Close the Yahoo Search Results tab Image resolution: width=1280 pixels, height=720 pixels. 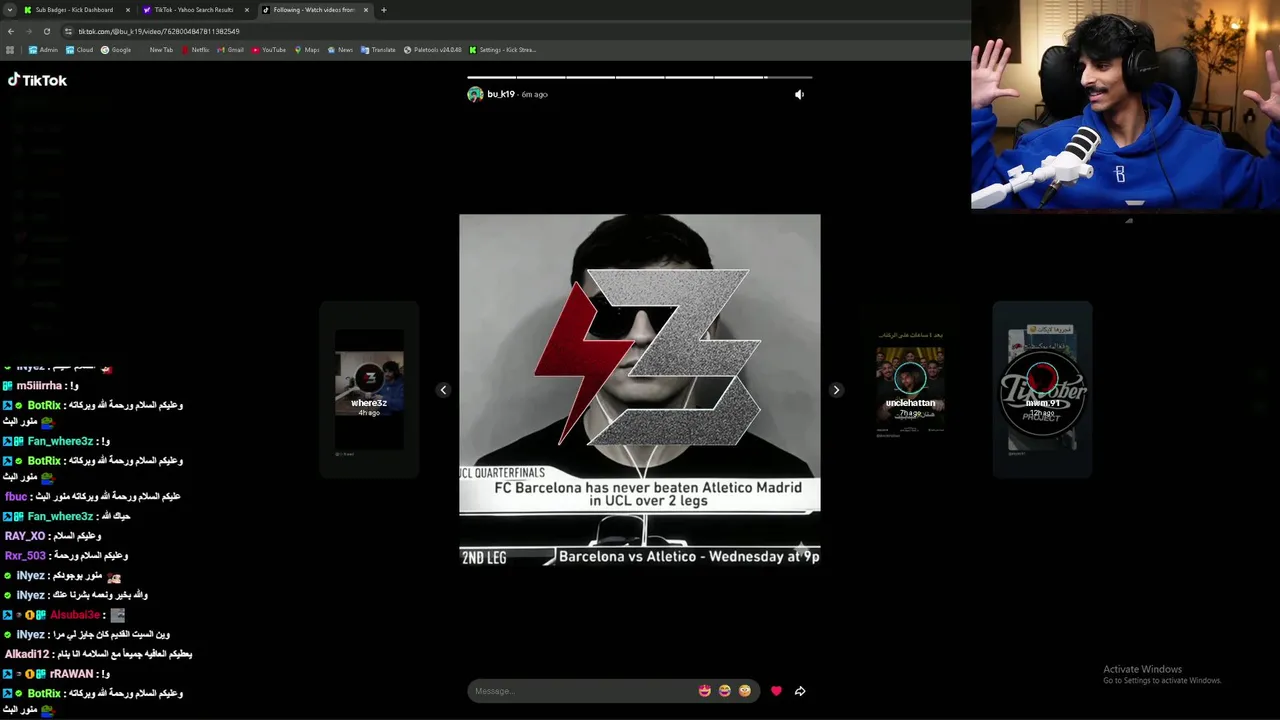[247, 10]
